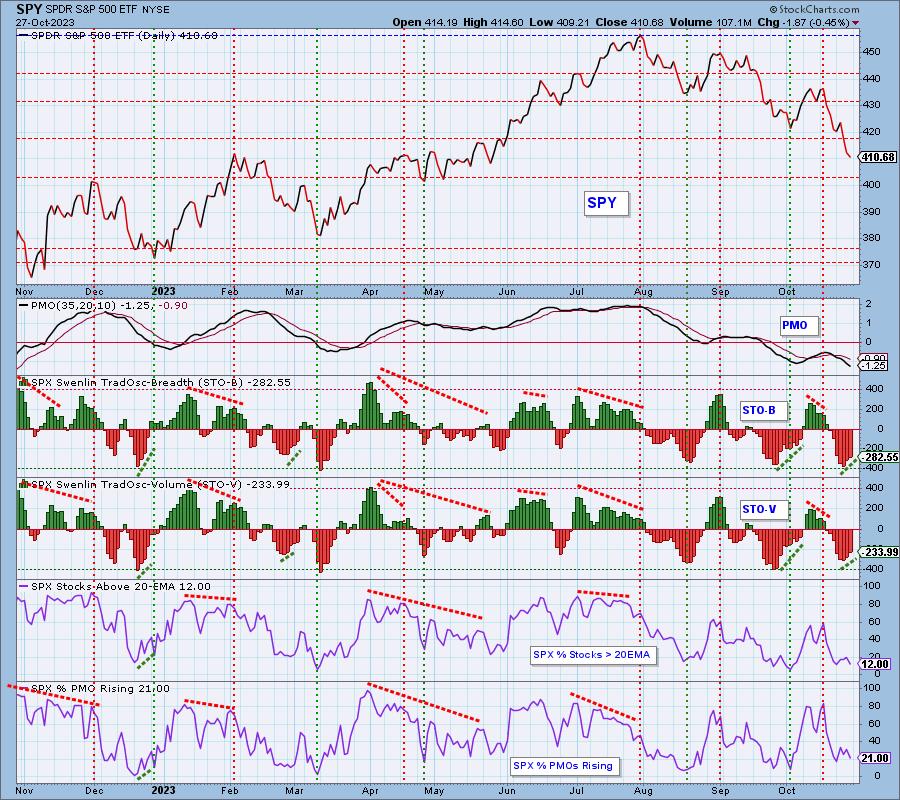The height and width of the screenshot is (800, 900).
Task: Click the 12.00 value label on right axis
Action: point(875,664)
